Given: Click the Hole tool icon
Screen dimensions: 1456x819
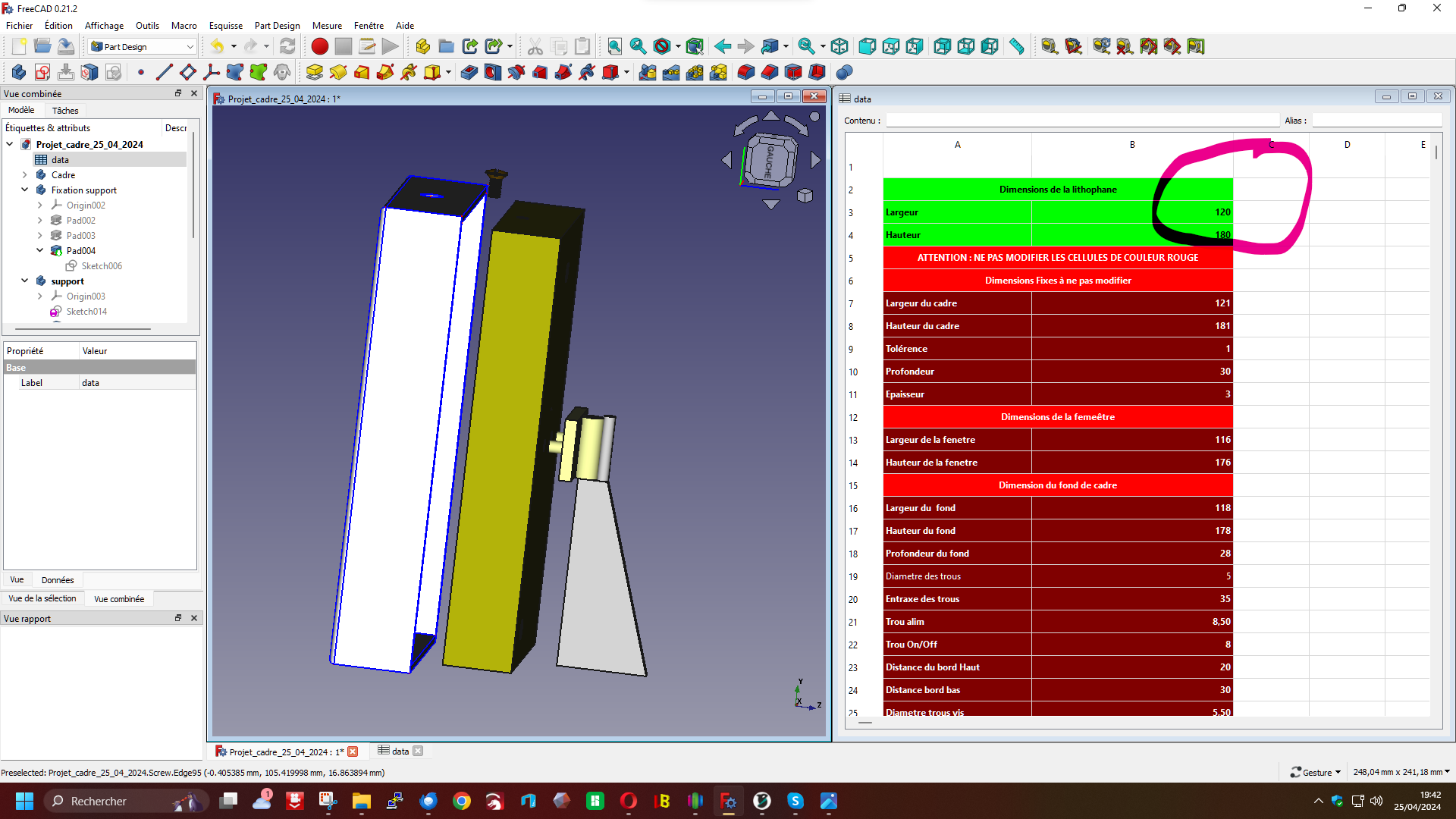Looking at the screenshot, I should click(x=492, y=72).
